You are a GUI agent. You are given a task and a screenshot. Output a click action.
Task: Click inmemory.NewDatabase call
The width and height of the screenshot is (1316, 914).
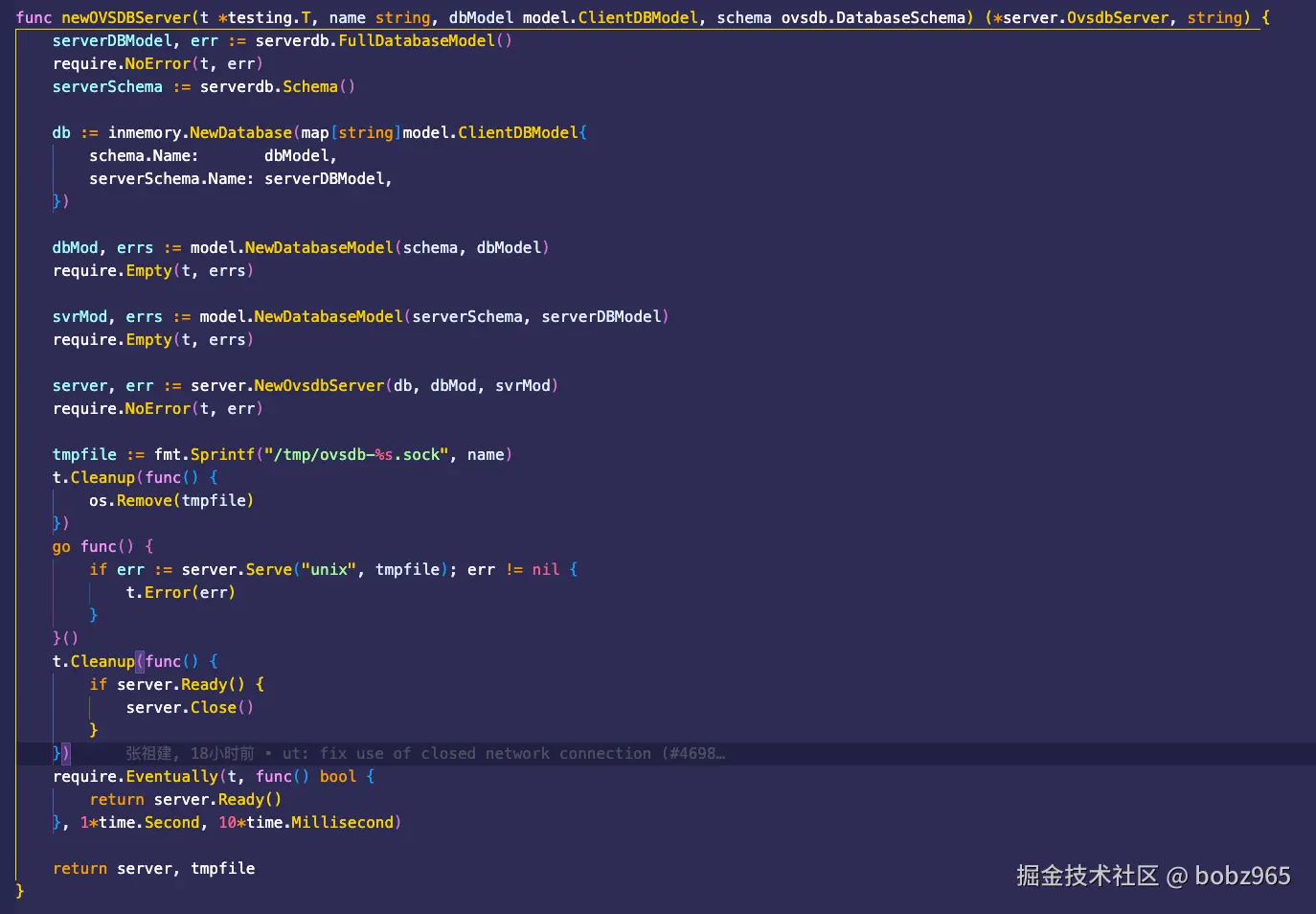click(x=200, y=132)
